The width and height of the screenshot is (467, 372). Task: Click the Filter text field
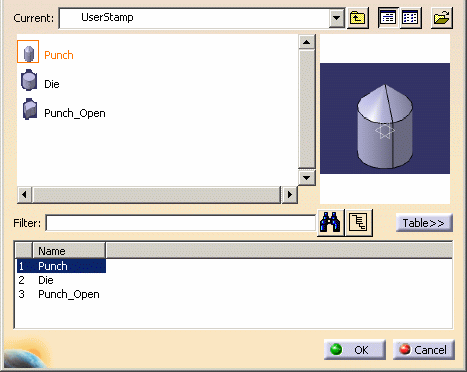coord(180,223)
